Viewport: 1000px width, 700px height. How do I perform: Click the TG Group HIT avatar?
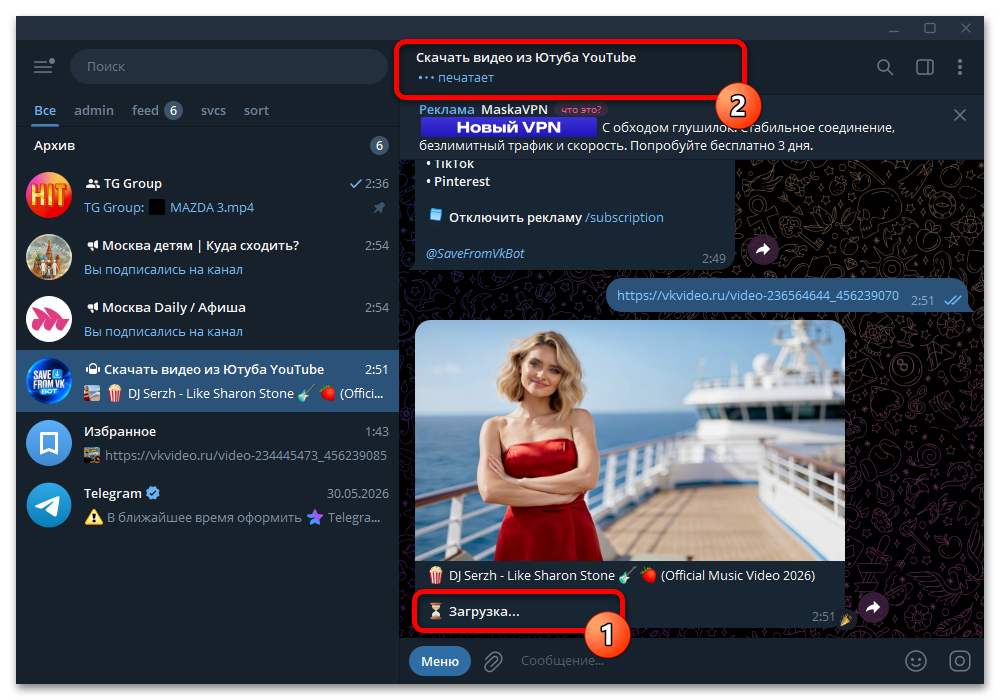coord(48,195)
